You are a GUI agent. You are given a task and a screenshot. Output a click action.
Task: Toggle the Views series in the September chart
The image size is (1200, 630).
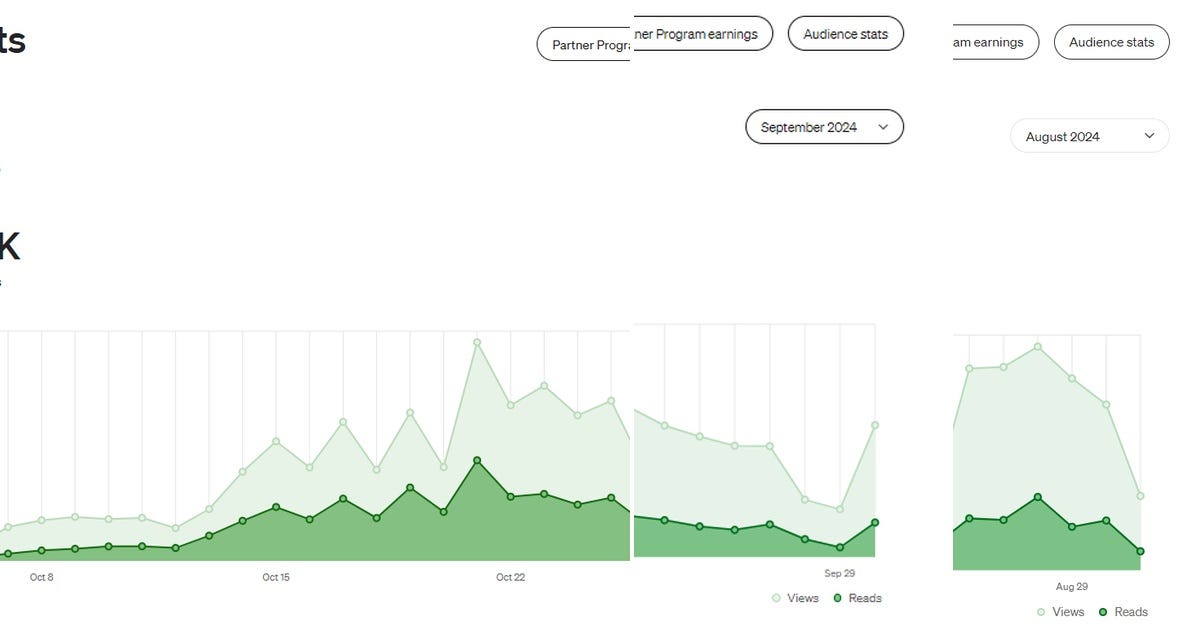click(x=796, y=598)
